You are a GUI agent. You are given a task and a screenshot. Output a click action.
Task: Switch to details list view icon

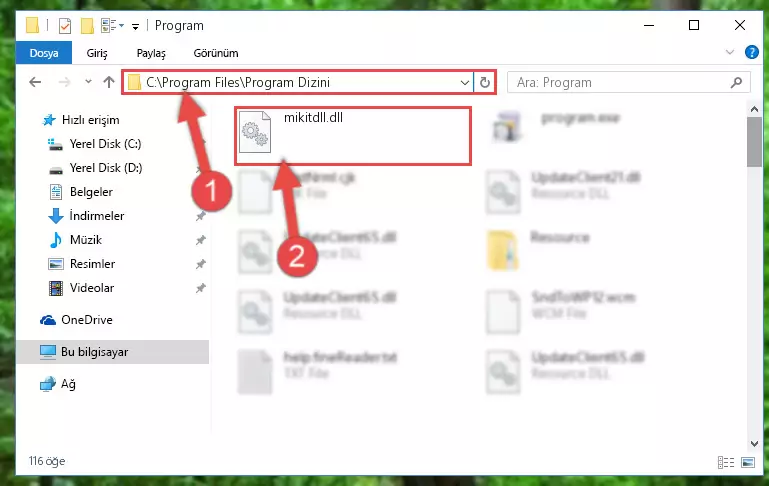tap(726, 462)
